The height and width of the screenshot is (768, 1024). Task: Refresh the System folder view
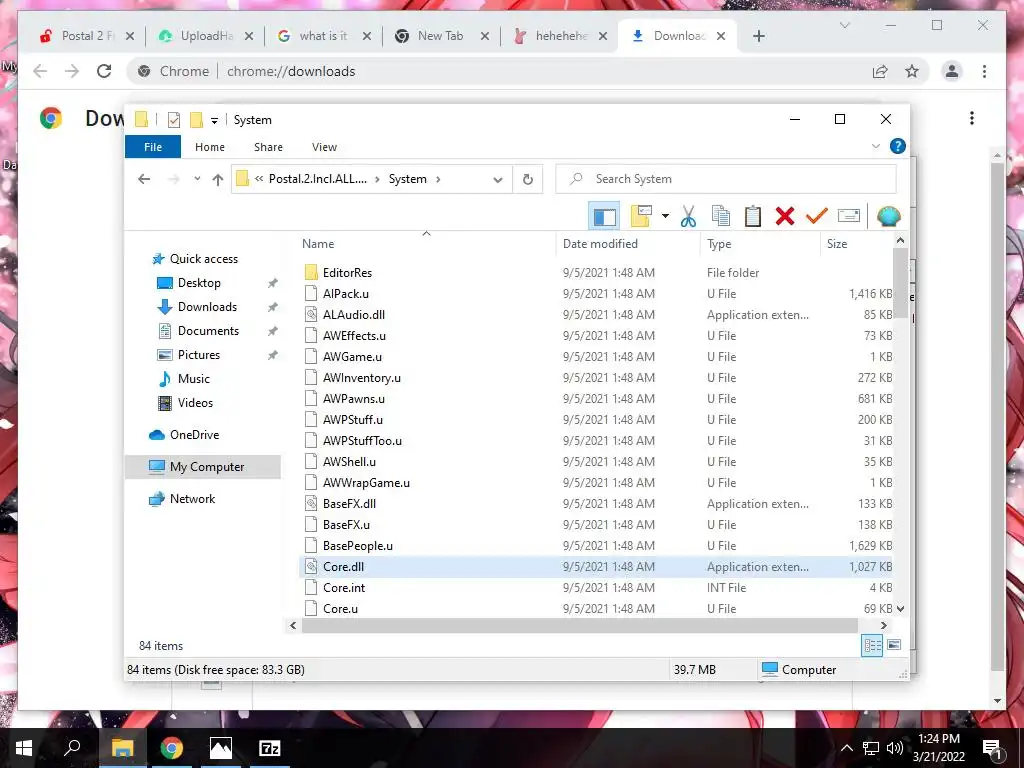[528, 180]
